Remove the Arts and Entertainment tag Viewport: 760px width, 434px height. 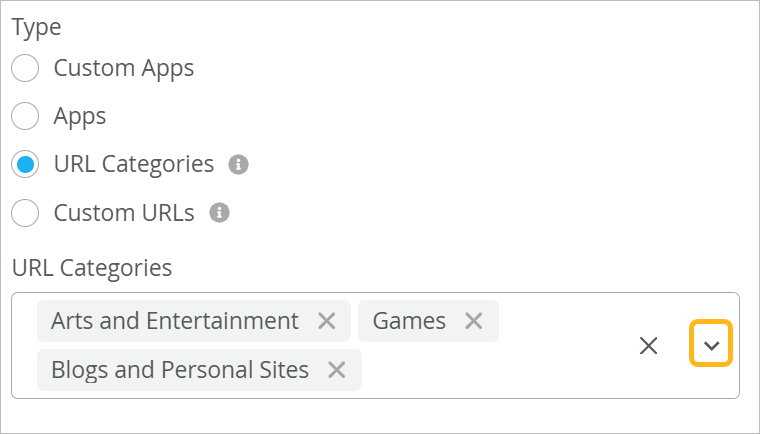[x=326, y=321]
